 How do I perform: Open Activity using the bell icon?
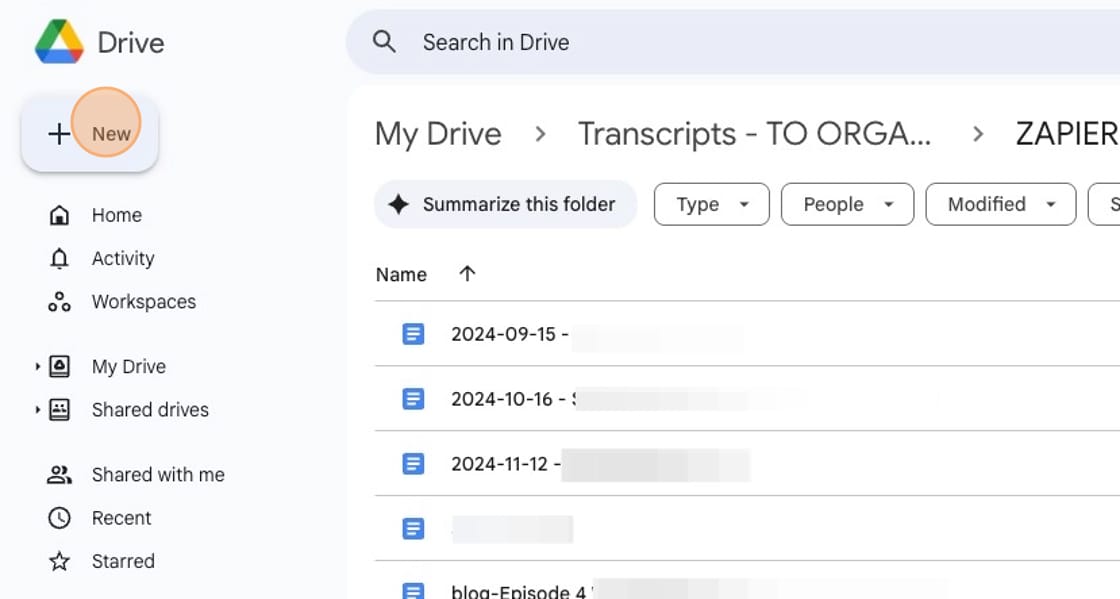(60, 258)
